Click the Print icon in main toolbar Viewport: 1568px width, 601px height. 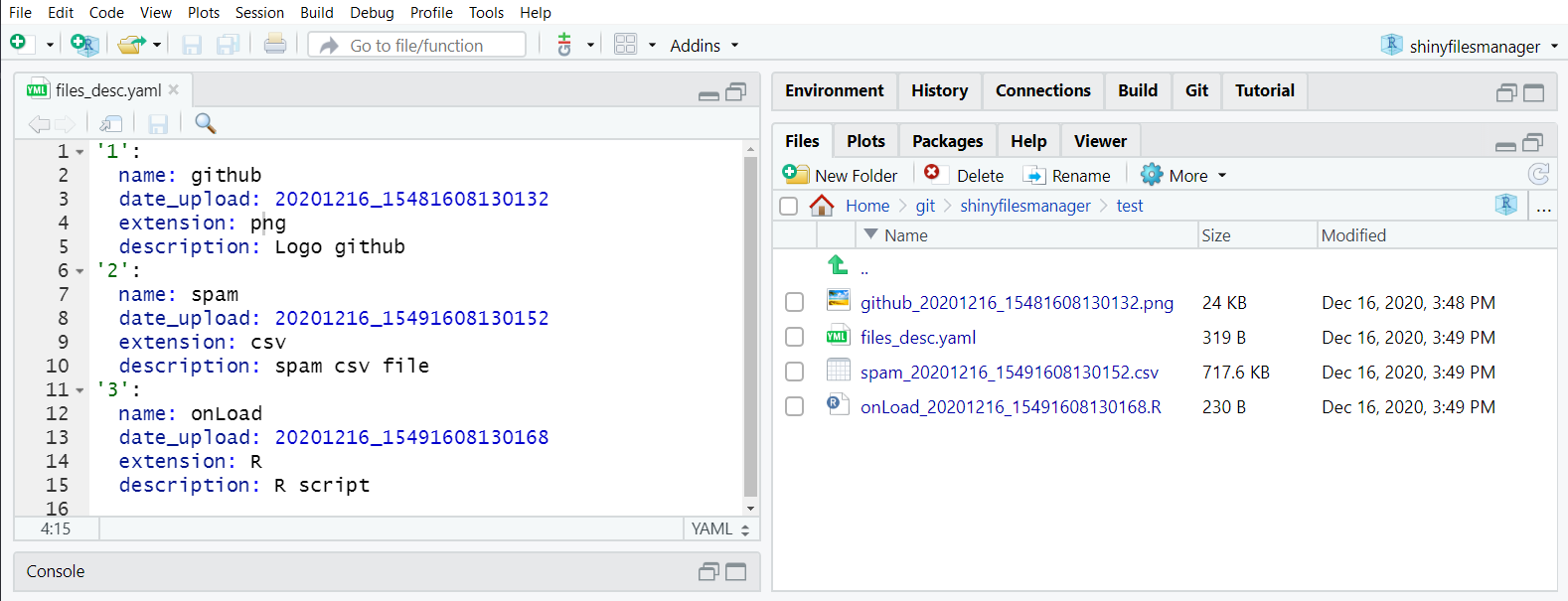coord(275,45)
